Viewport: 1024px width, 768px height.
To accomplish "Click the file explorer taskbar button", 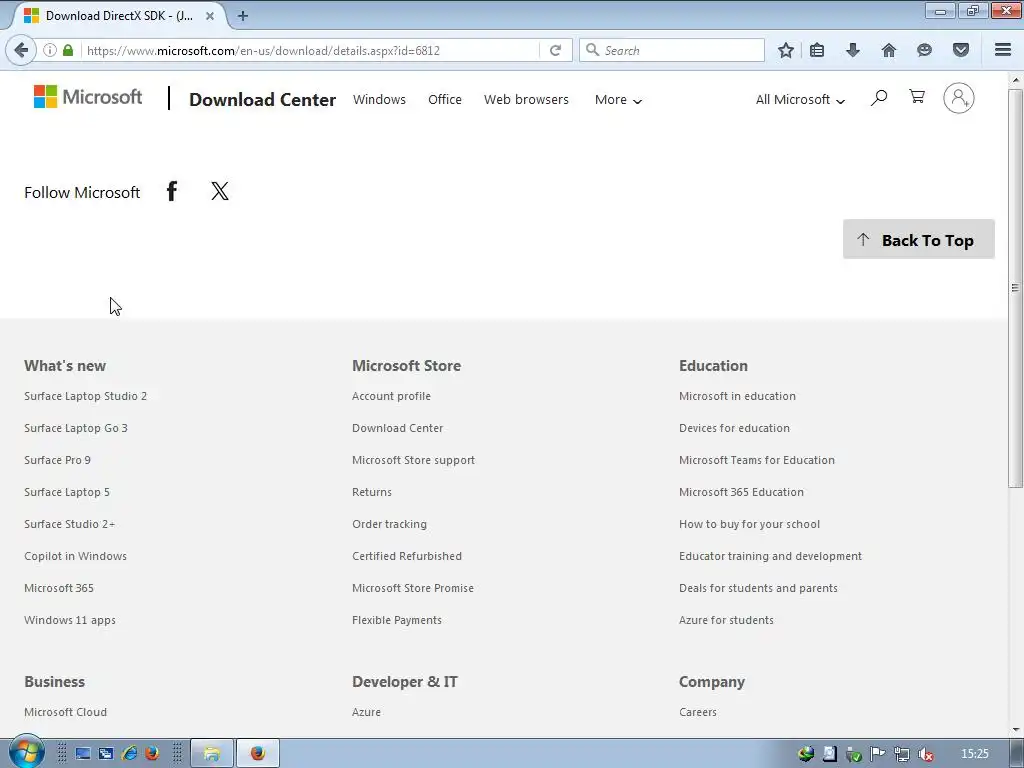I will point(212,754).
